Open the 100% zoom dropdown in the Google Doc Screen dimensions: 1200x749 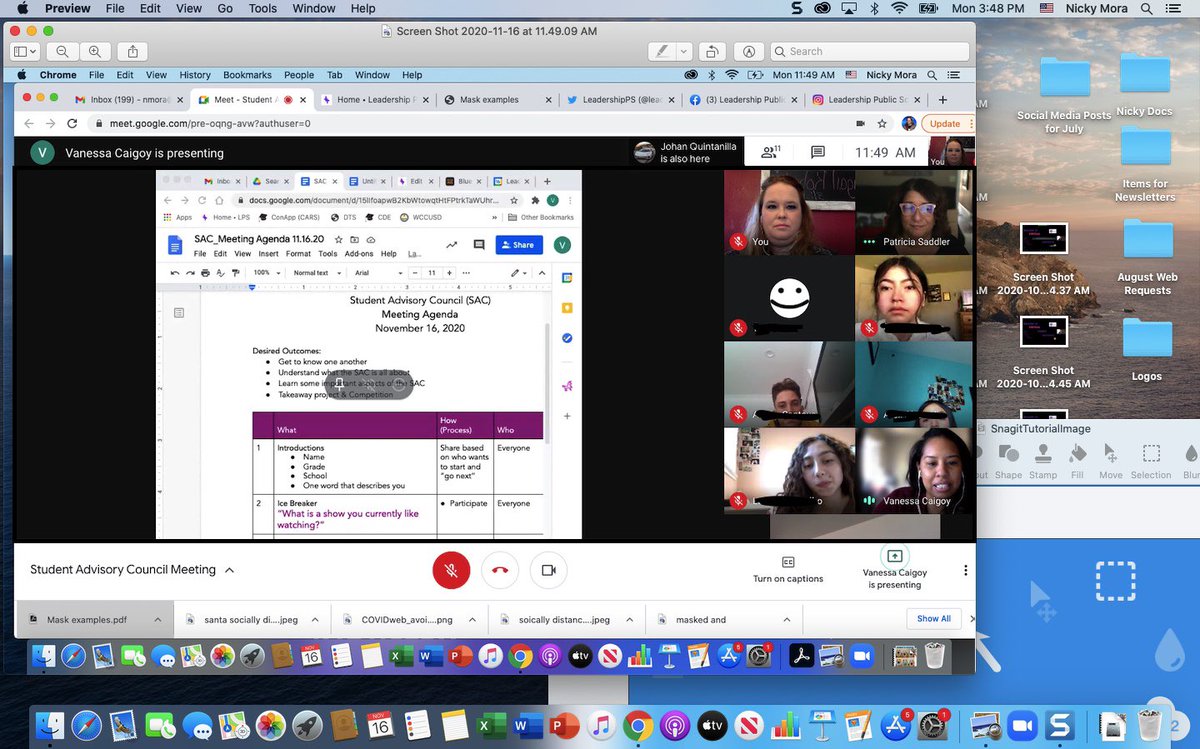[265, 272]
